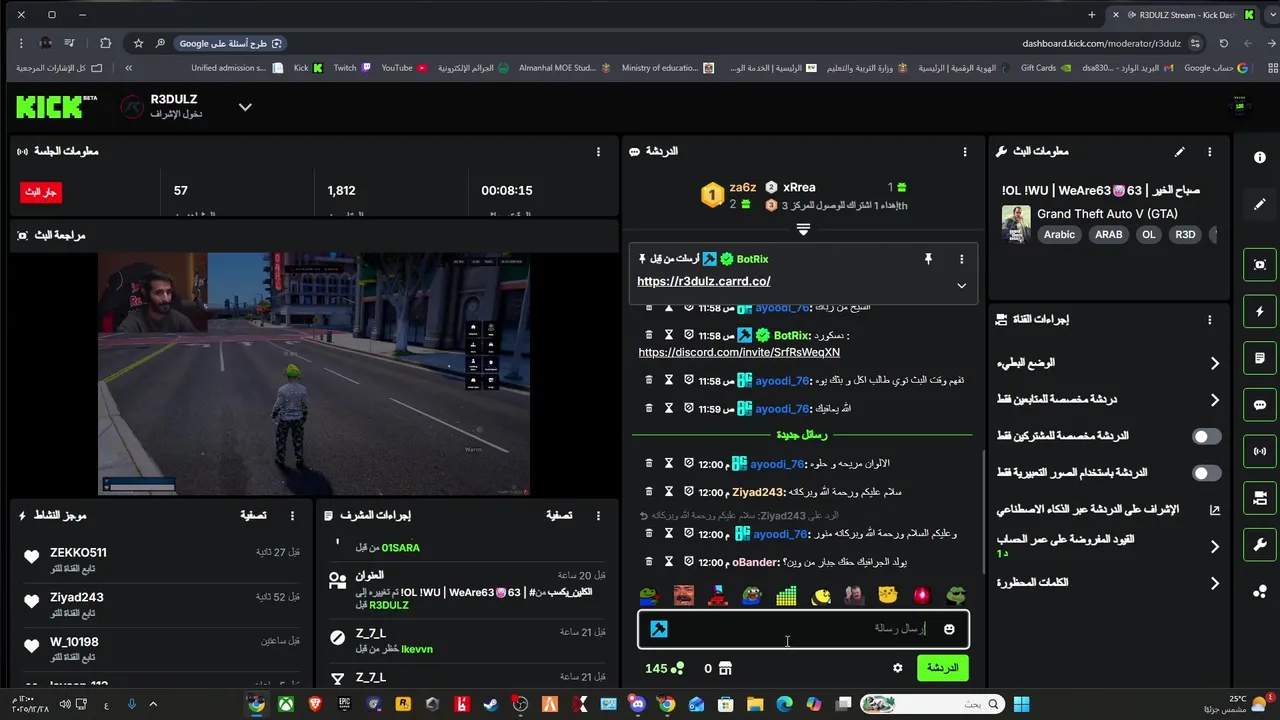The height and width of the screenshot is (720, 1280).
Task: Open Gift Cards bookmark
Action: point(1046,68)
